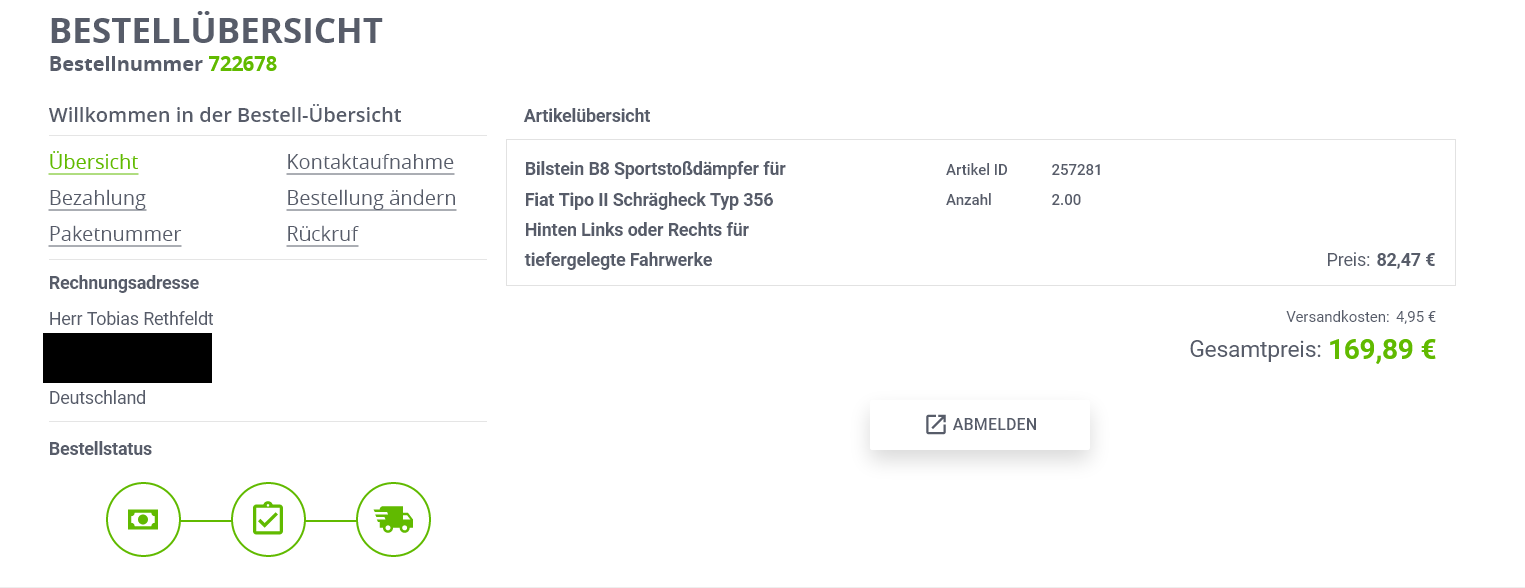Click the Versandkosten amount 4,95 €

[x=1416, y=317]
